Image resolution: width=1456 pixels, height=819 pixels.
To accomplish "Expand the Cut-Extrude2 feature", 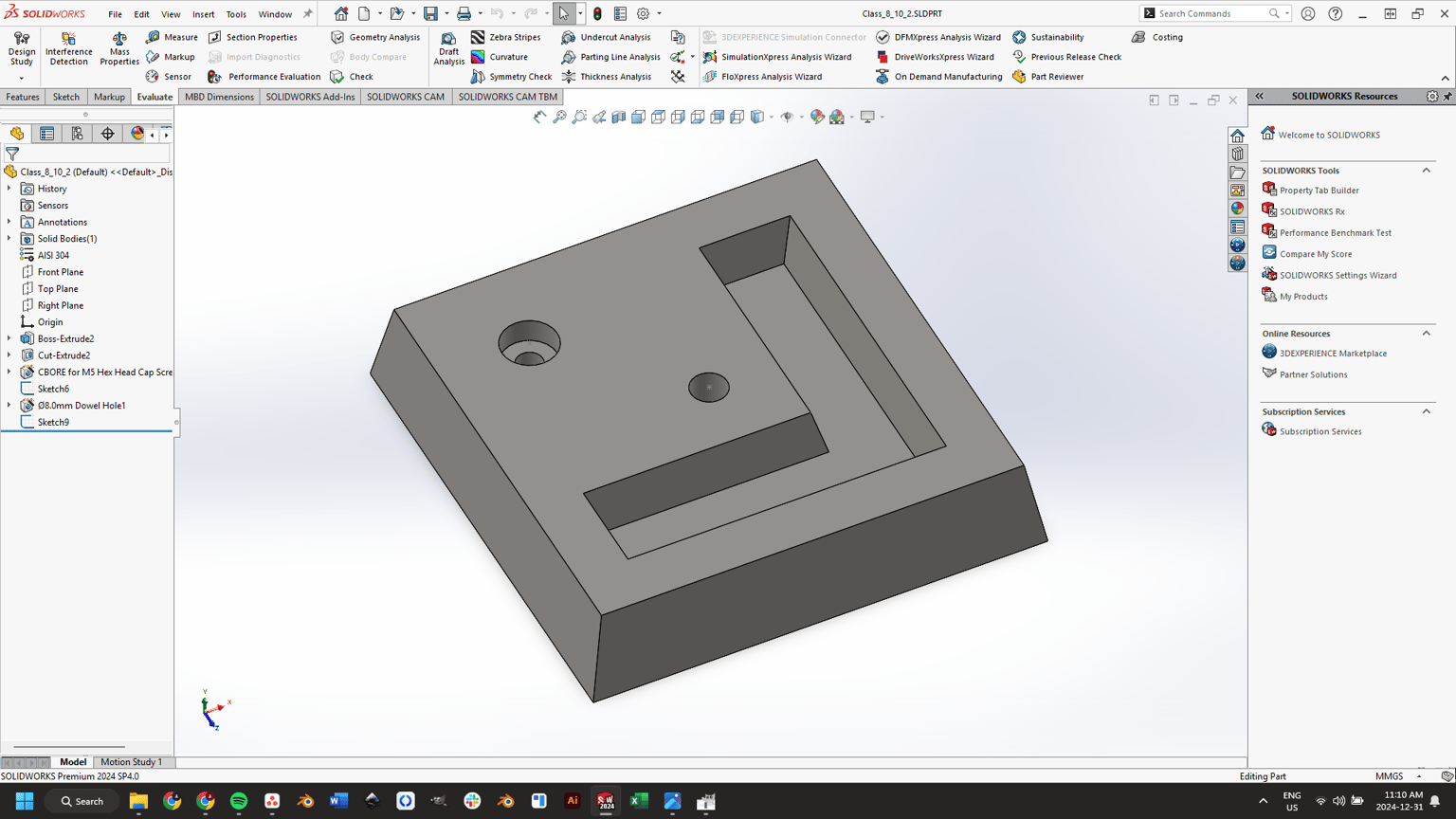I will (9, 355).
